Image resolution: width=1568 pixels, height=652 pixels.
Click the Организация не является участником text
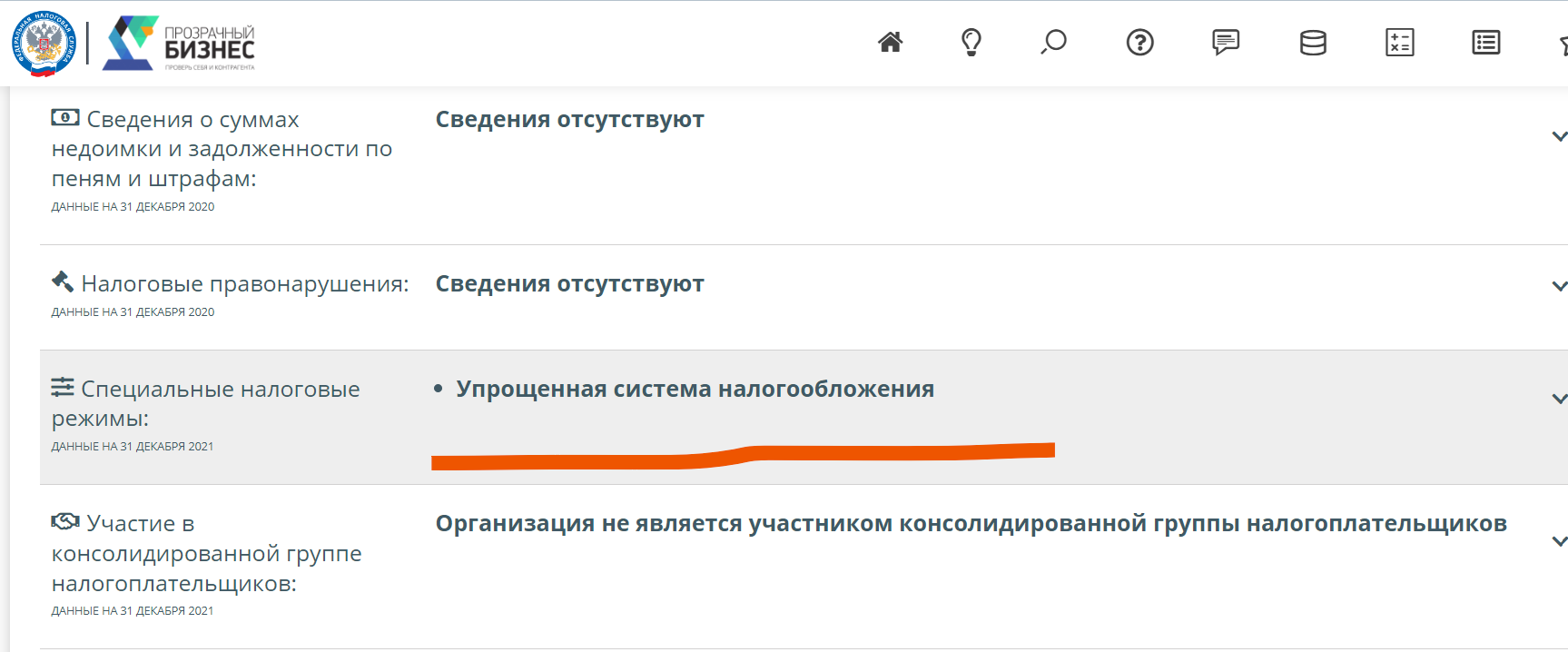pos(971,523)
